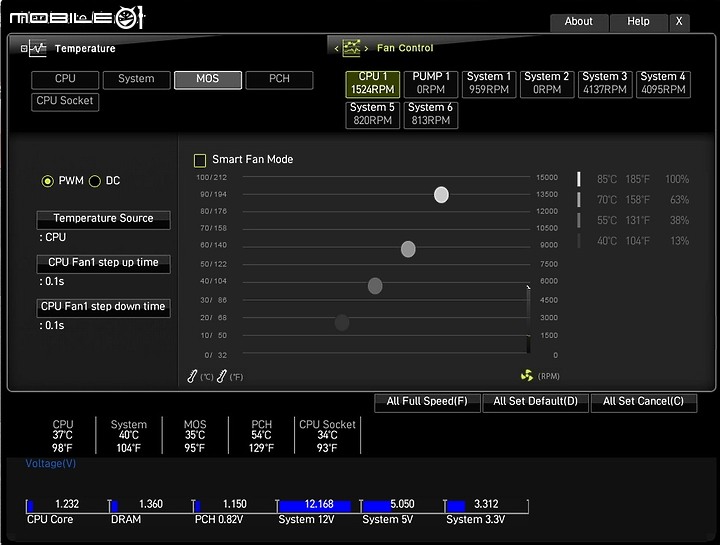Enable Smart Fan Mode checkbox

click(200, 160)
